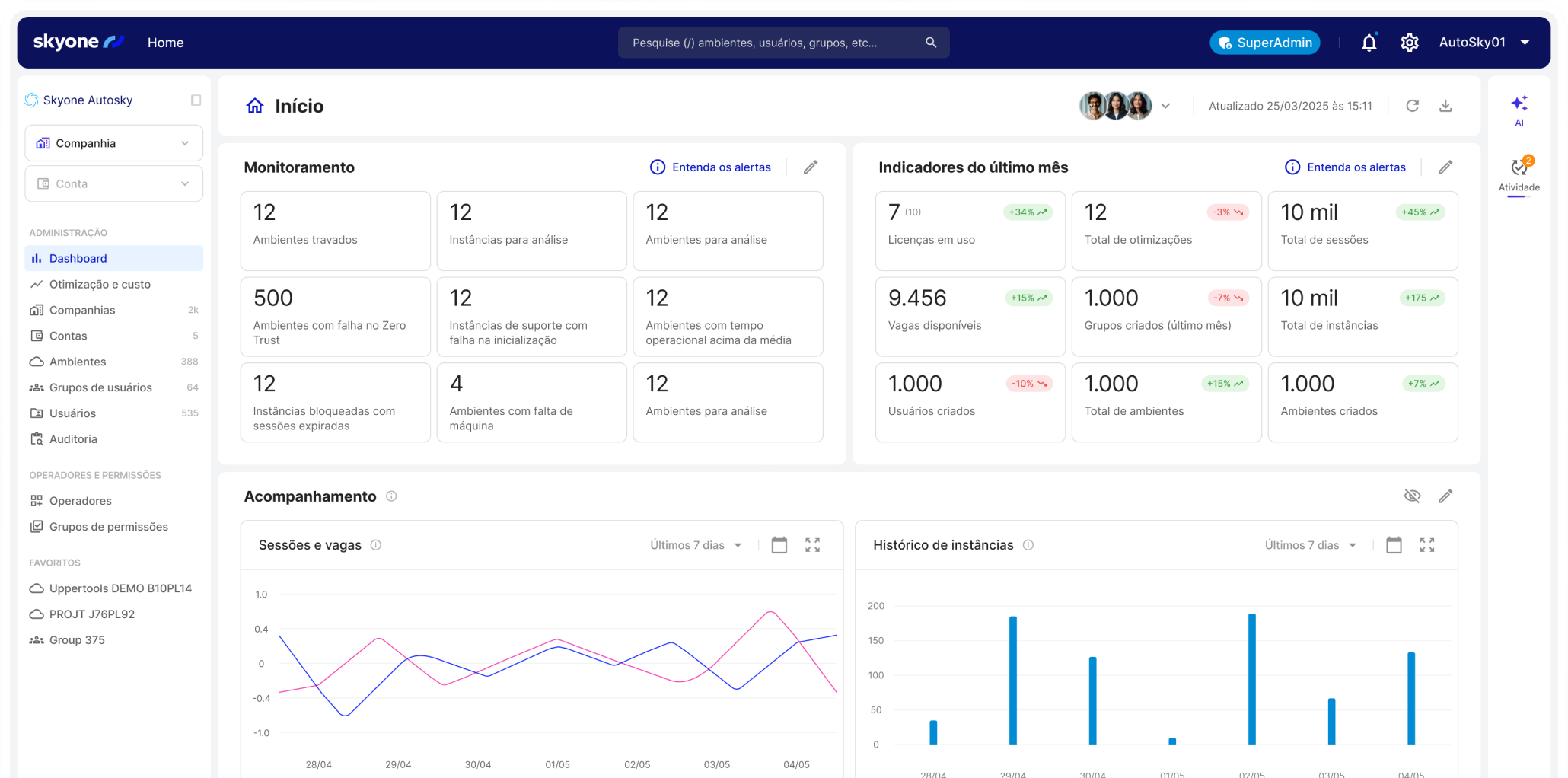Viewport: 1568px width, 778px height.
Task: Open the Atividade panel
Action: [x=1519, y=174]
